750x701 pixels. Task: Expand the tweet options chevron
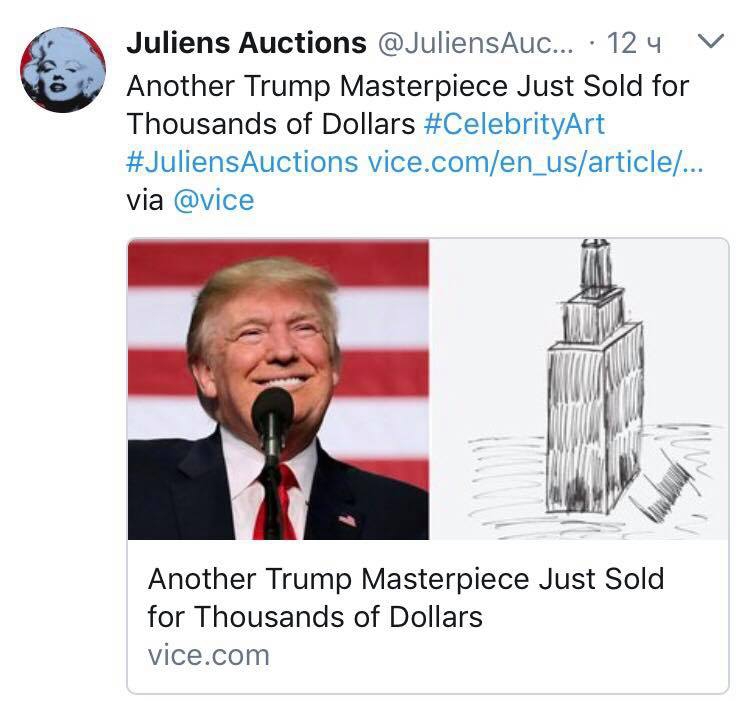point(711,41)
